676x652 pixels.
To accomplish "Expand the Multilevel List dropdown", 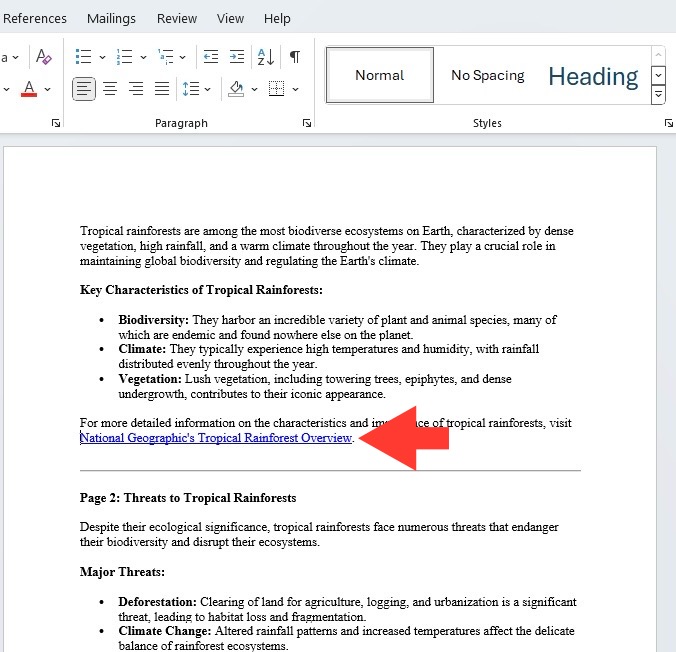I will click(182, 57).
